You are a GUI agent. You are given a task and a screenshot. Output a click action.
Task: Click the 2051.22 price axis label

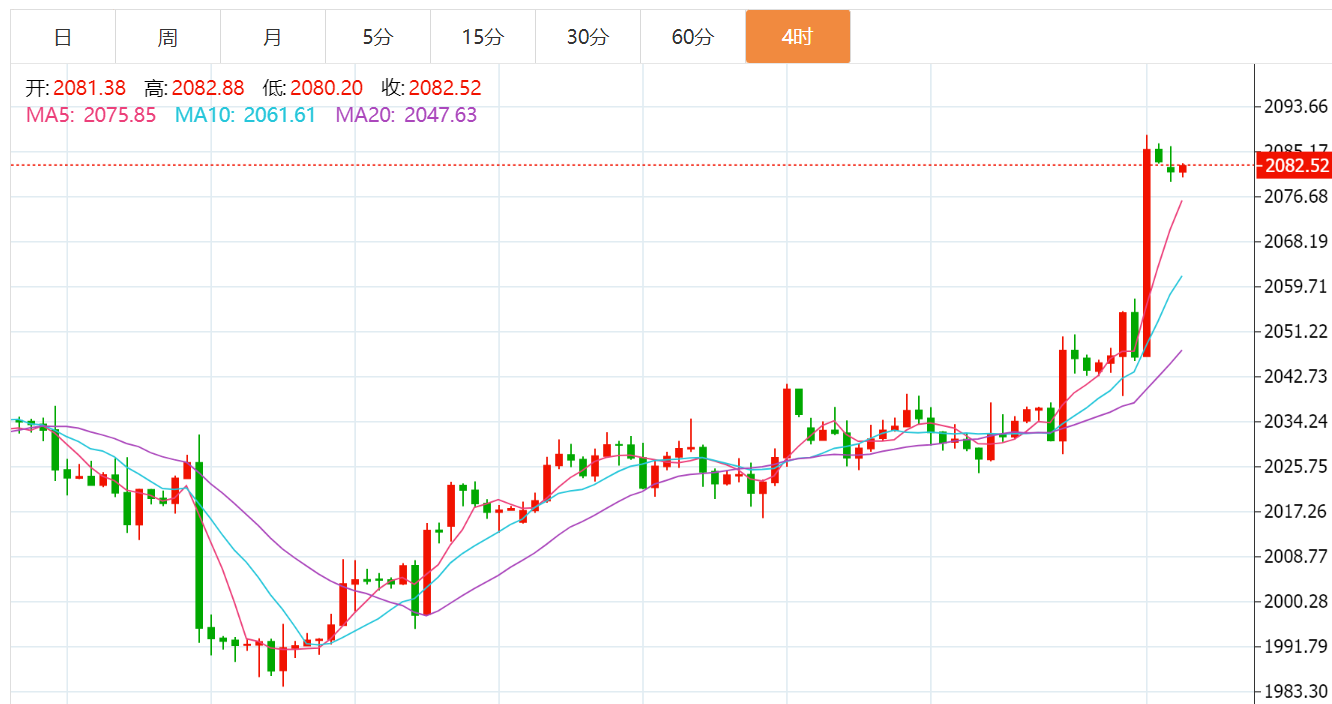(x=1296, y=331)
